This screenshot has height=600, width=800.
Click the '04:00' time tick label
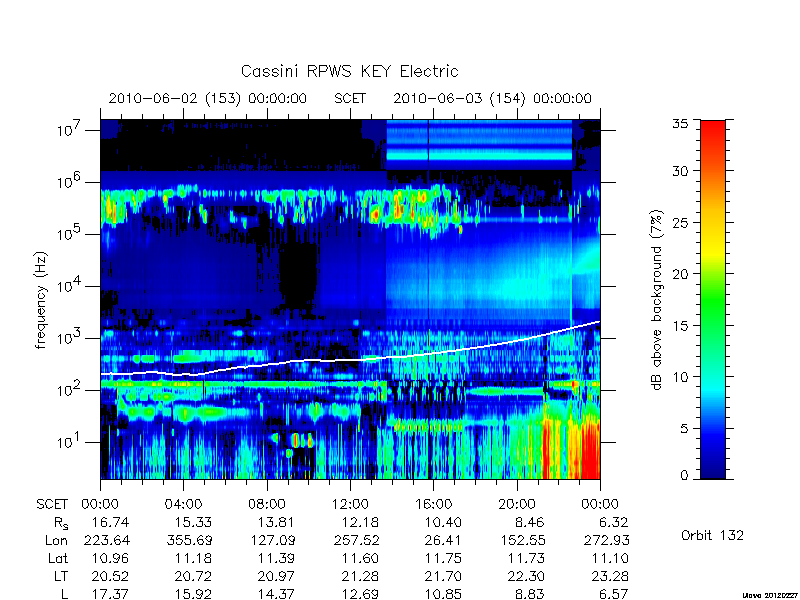[x=183, y=505]
